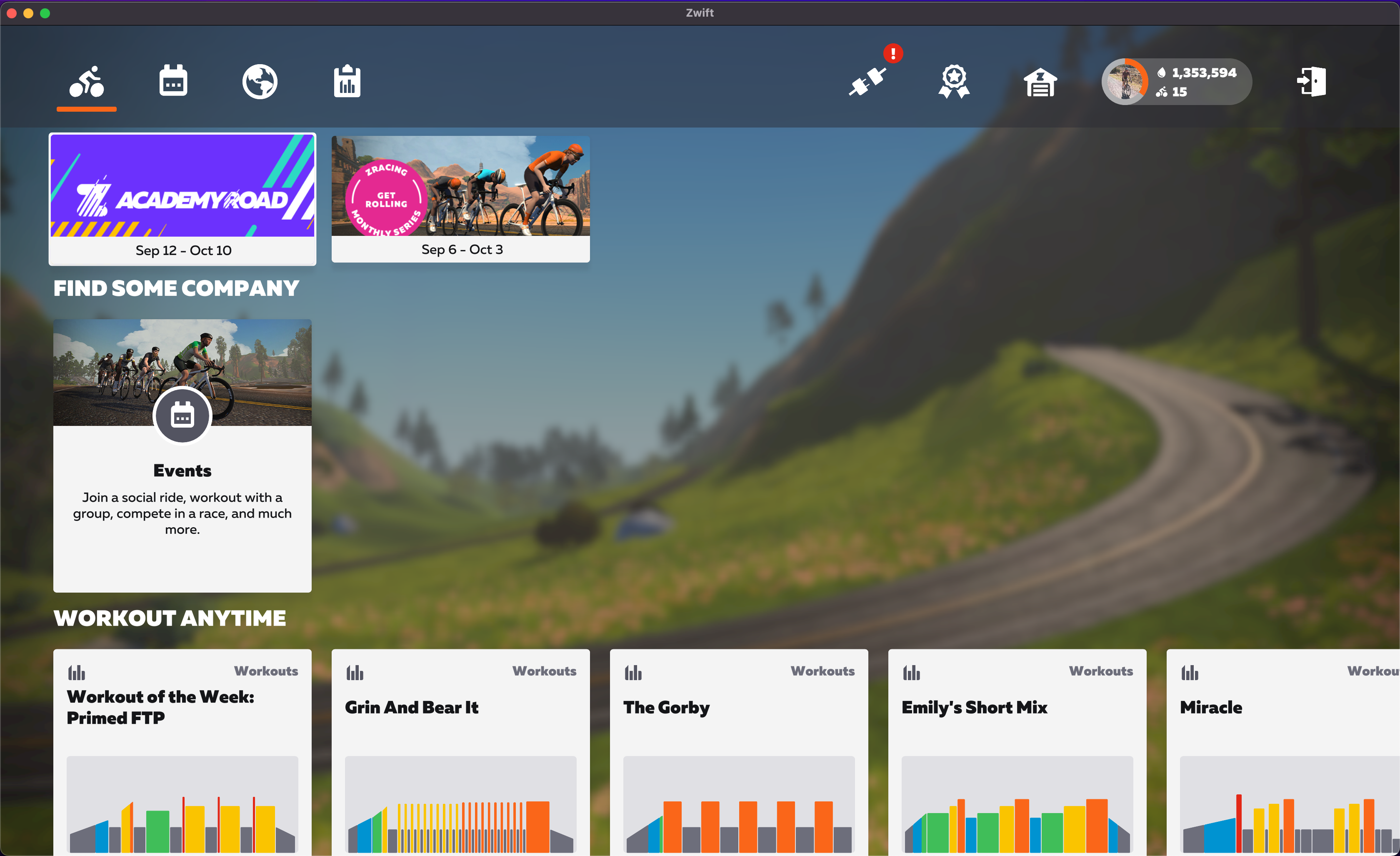Viewport: 1400px width, 856px height.
Task: Open the achievements badge ribbon icon
Action: point(953,82)
